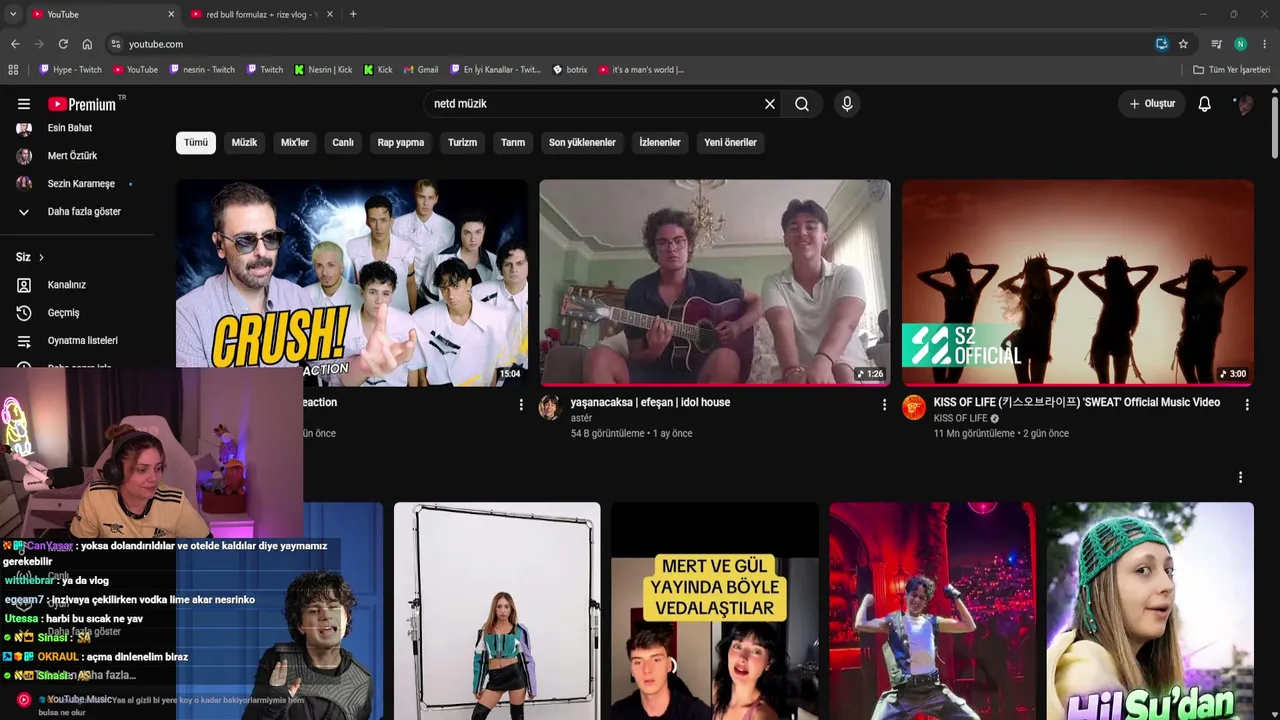Open the Tüm Yer İşaretleri bookmarks folder
1280x720 pixels.
point(1231,70)
